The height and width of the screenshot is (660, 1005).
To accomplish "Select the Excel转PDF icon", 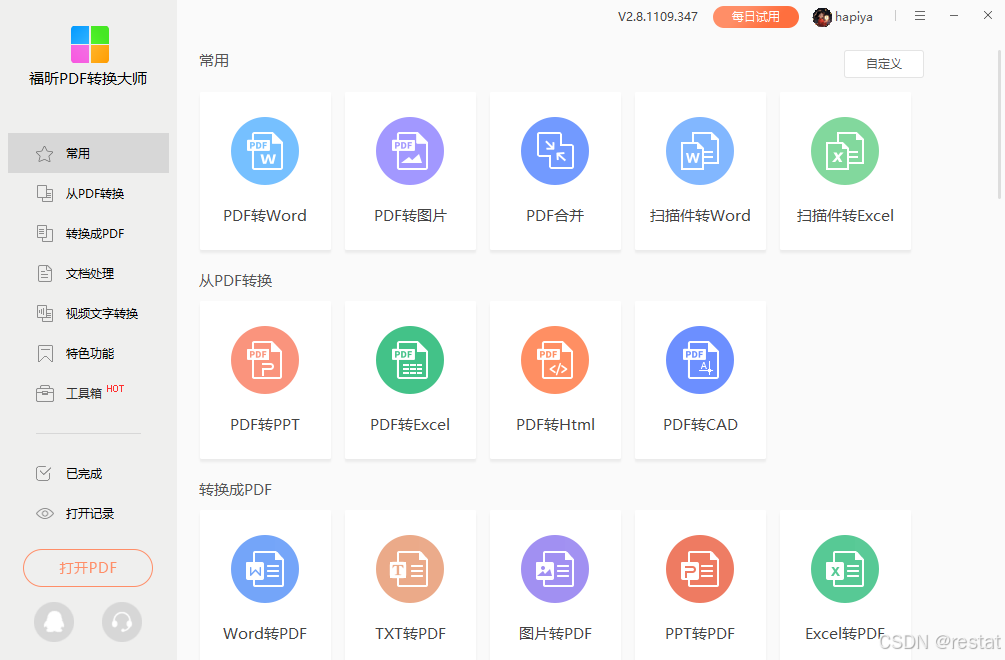I will pyautogui.click(x=845, y=569).
